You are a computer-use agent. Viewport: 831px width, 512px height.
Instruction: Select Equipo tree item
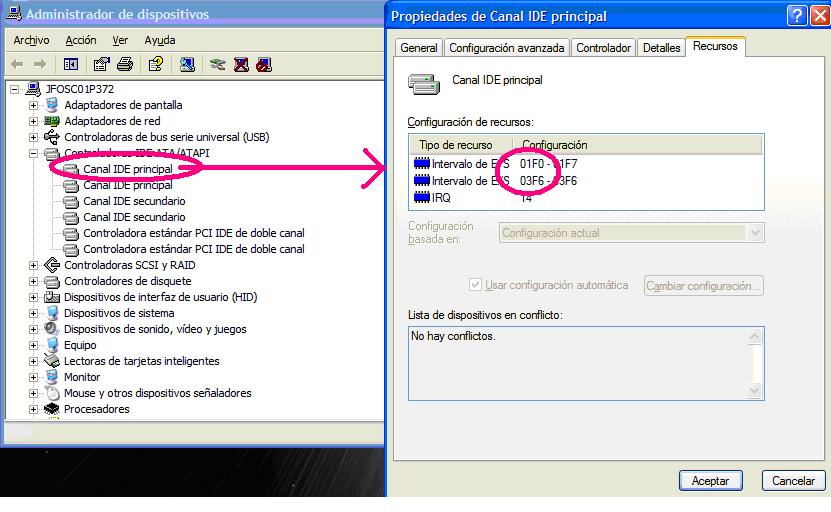(x=80, y=345)
